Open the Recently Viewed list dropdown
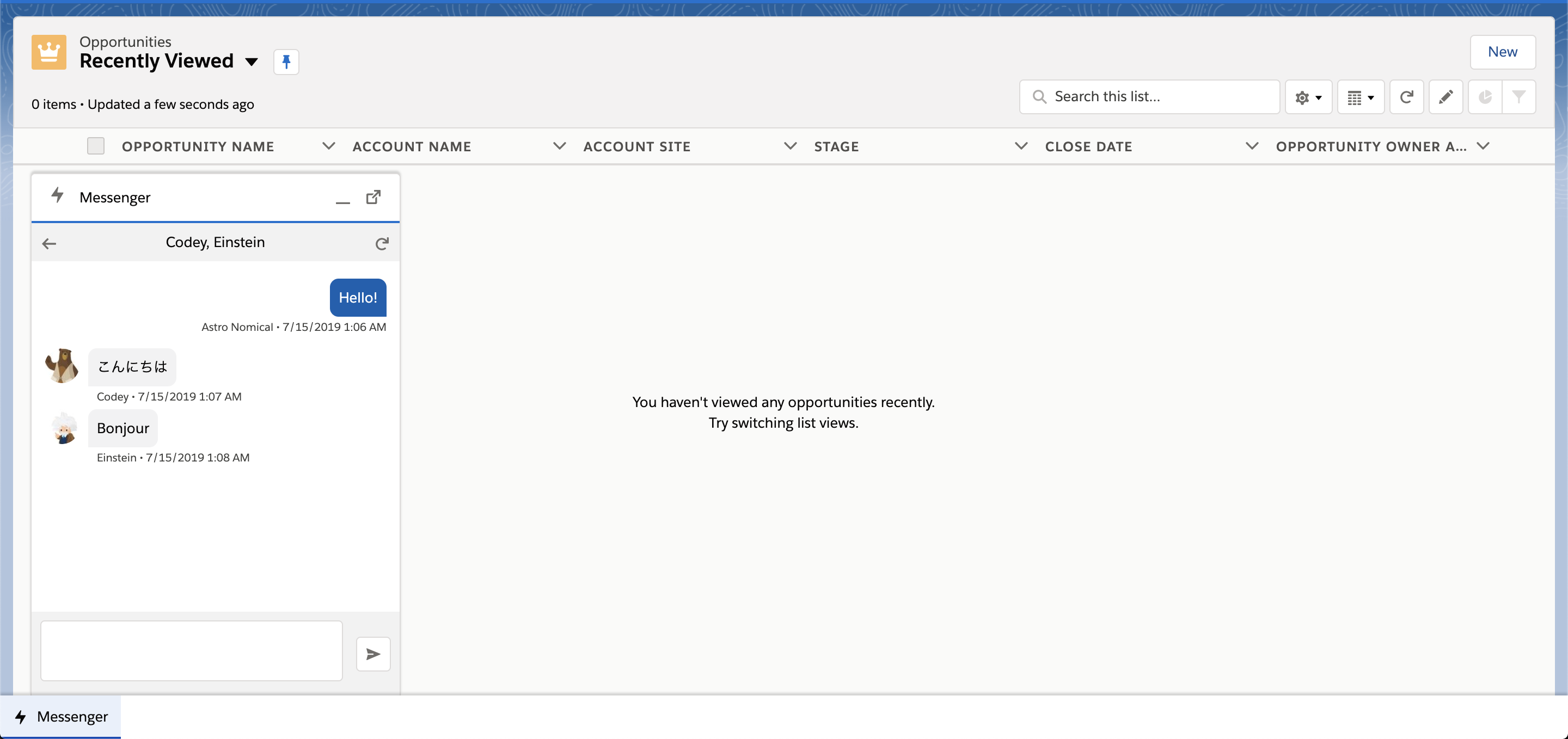This screenshot has width=1568, height=739. point(252,61)
